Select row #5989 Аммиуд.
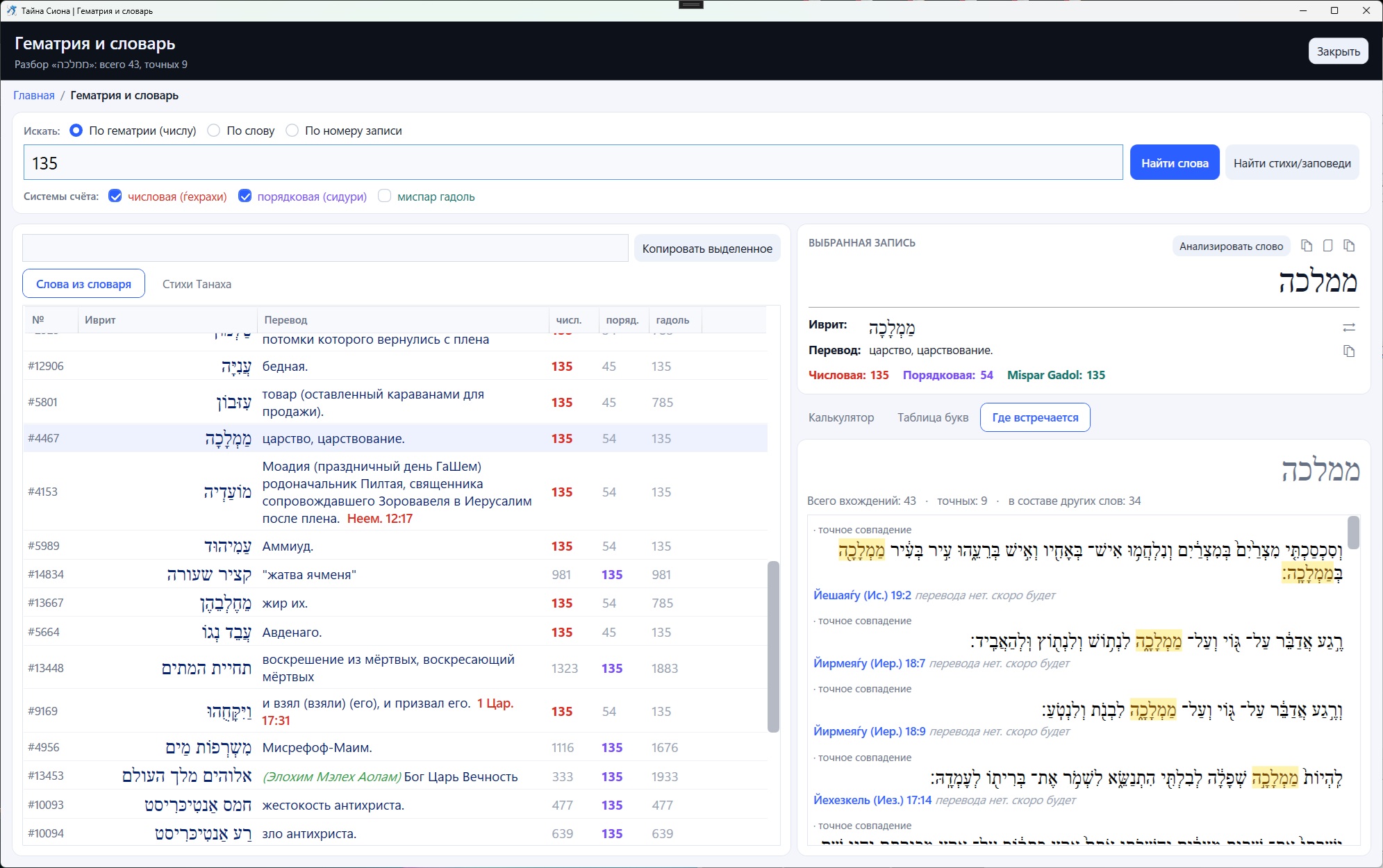 point(395,546)
